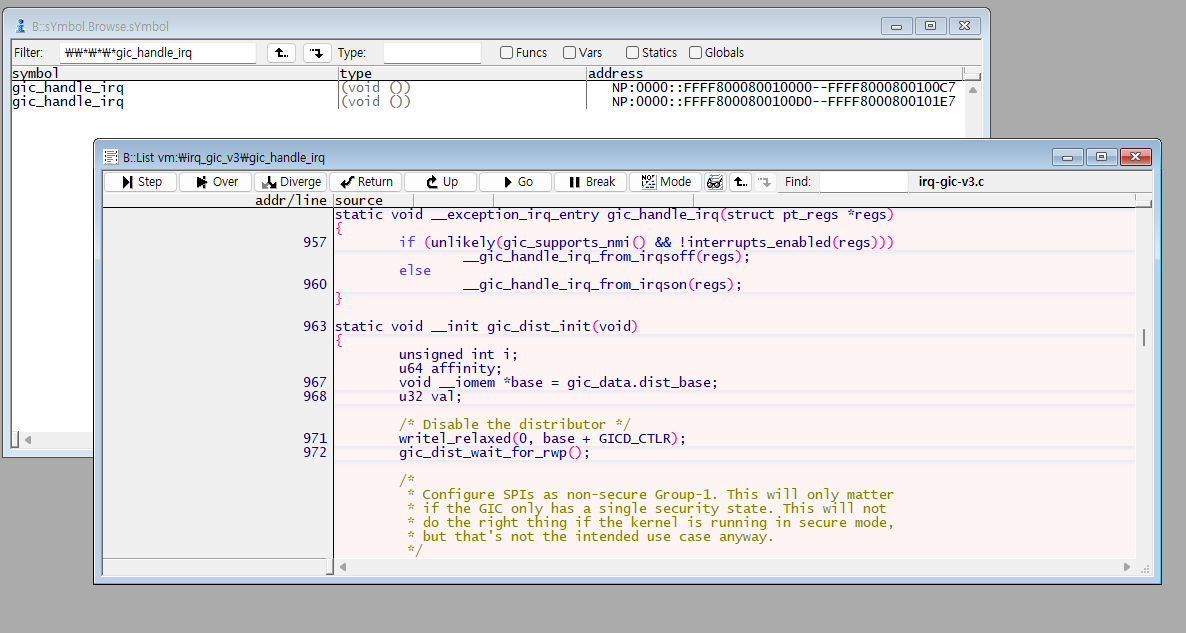The width and height of the screenshot is (1186, 633).
Task: Enable the Globals checkbox
Action: point(695,53)
